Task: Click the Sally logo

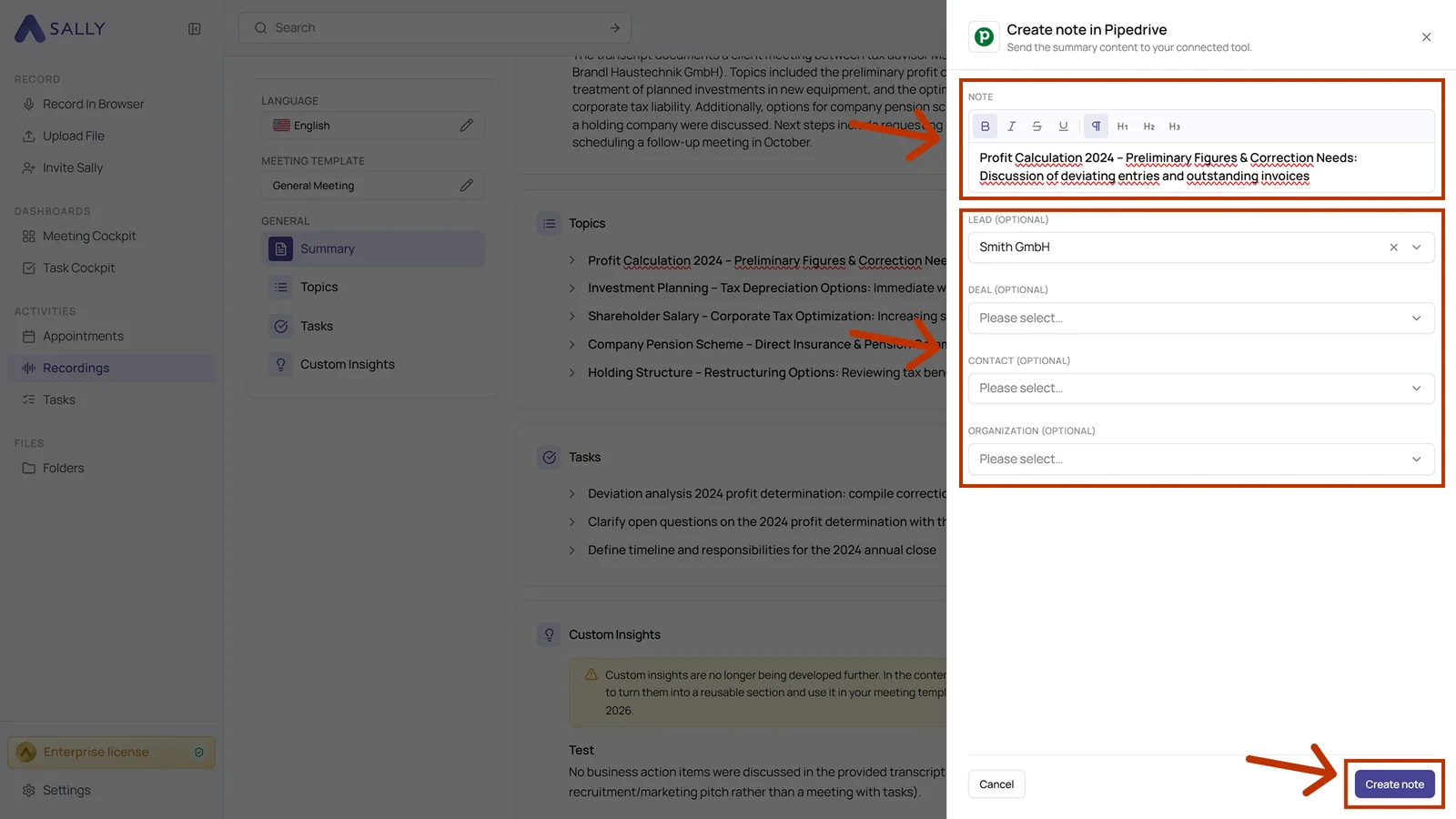Action: tap(60, 29)
